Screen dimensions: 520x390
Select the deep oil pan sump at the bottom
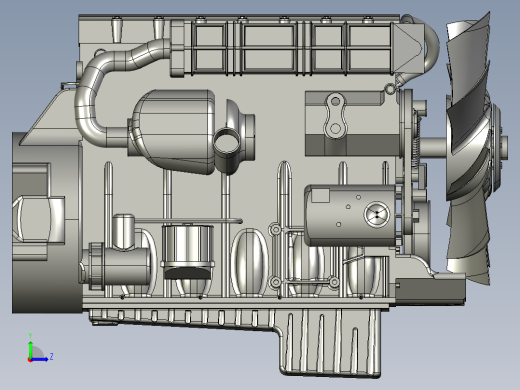coord(330,343)
